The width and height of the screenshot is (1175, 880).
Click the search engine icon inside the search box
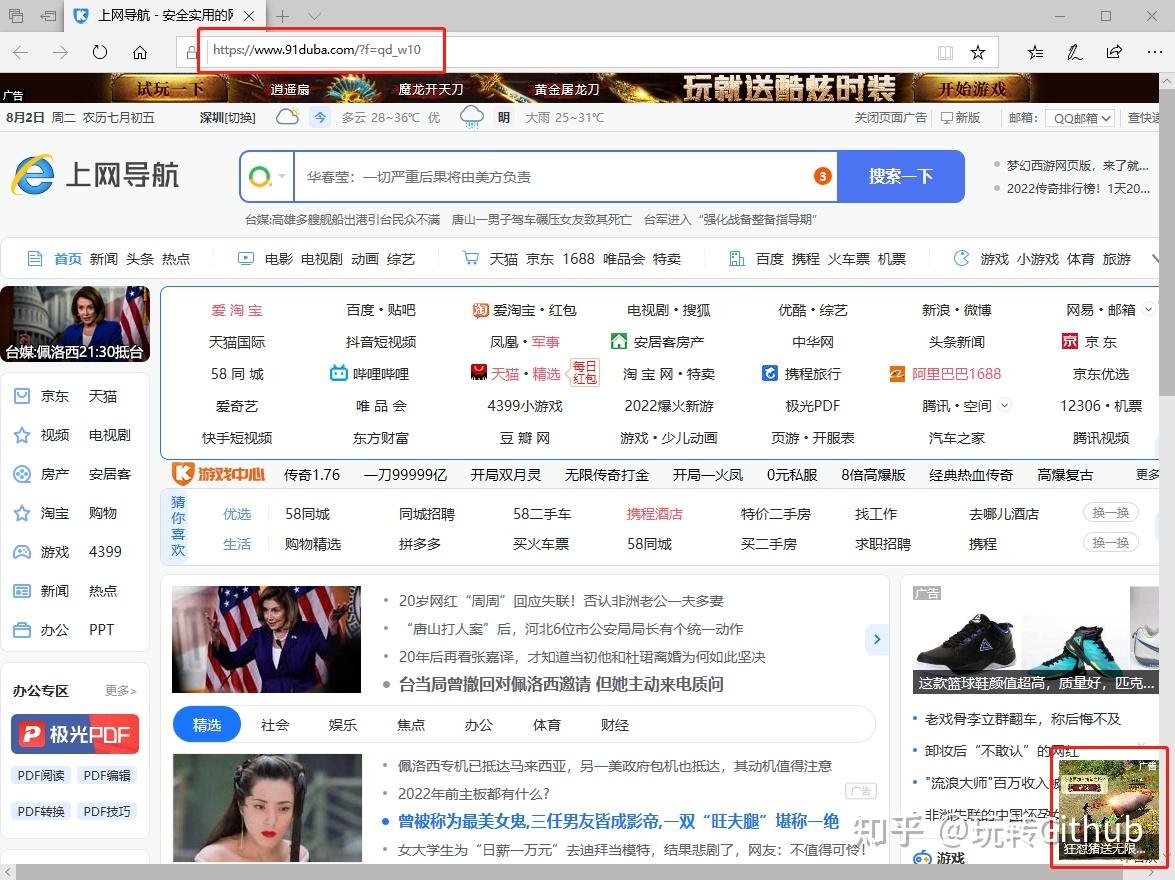pyautogui.click(x=262, y=175)
